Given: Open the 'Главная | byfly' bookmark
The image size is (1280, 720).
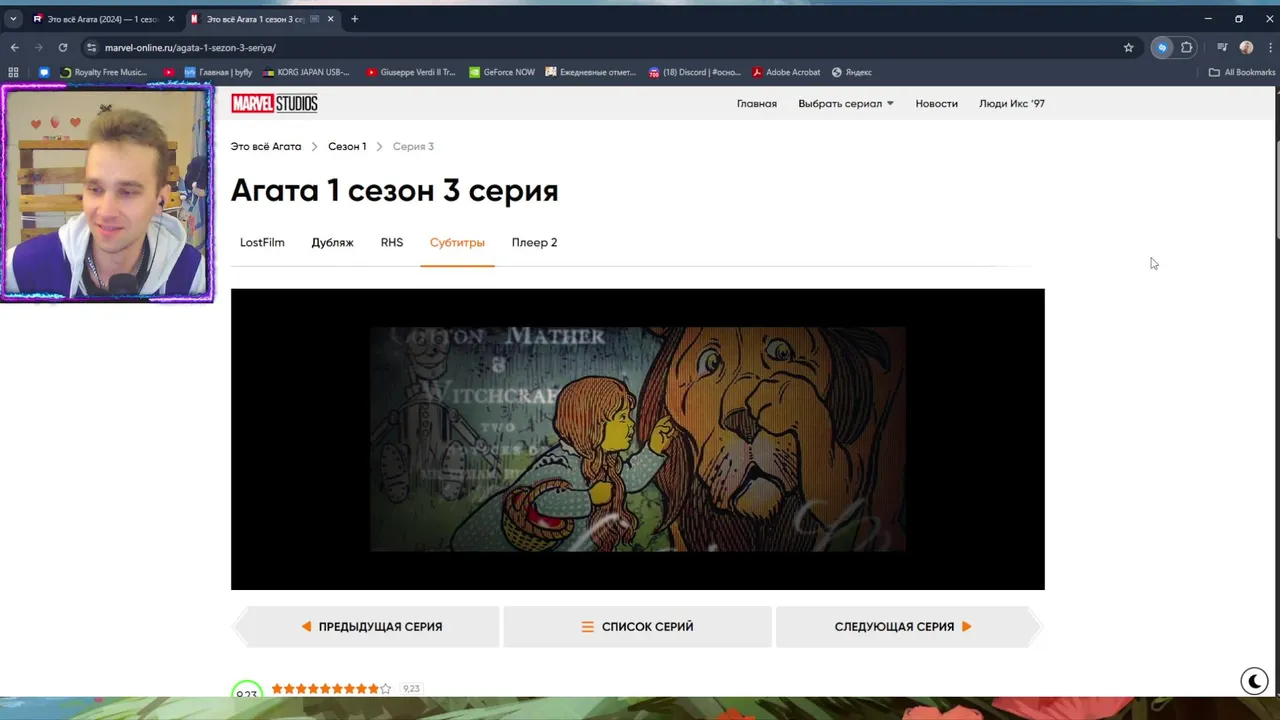Looking at the screenshot, I should (218, 72).
